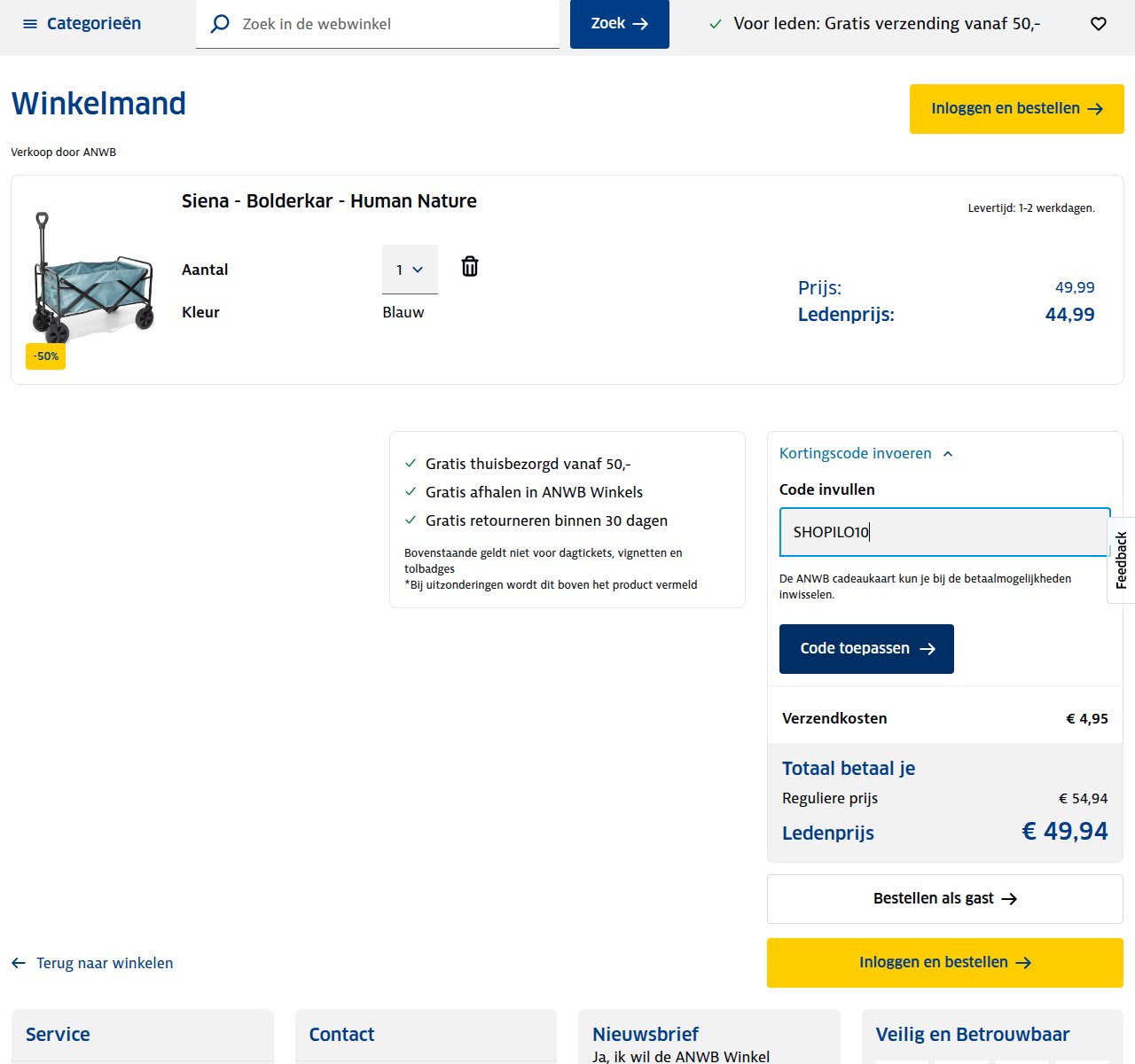Open the Categorieën hamburger menu
This screenshot has width=1135, height=1064.
click(82, 24)
